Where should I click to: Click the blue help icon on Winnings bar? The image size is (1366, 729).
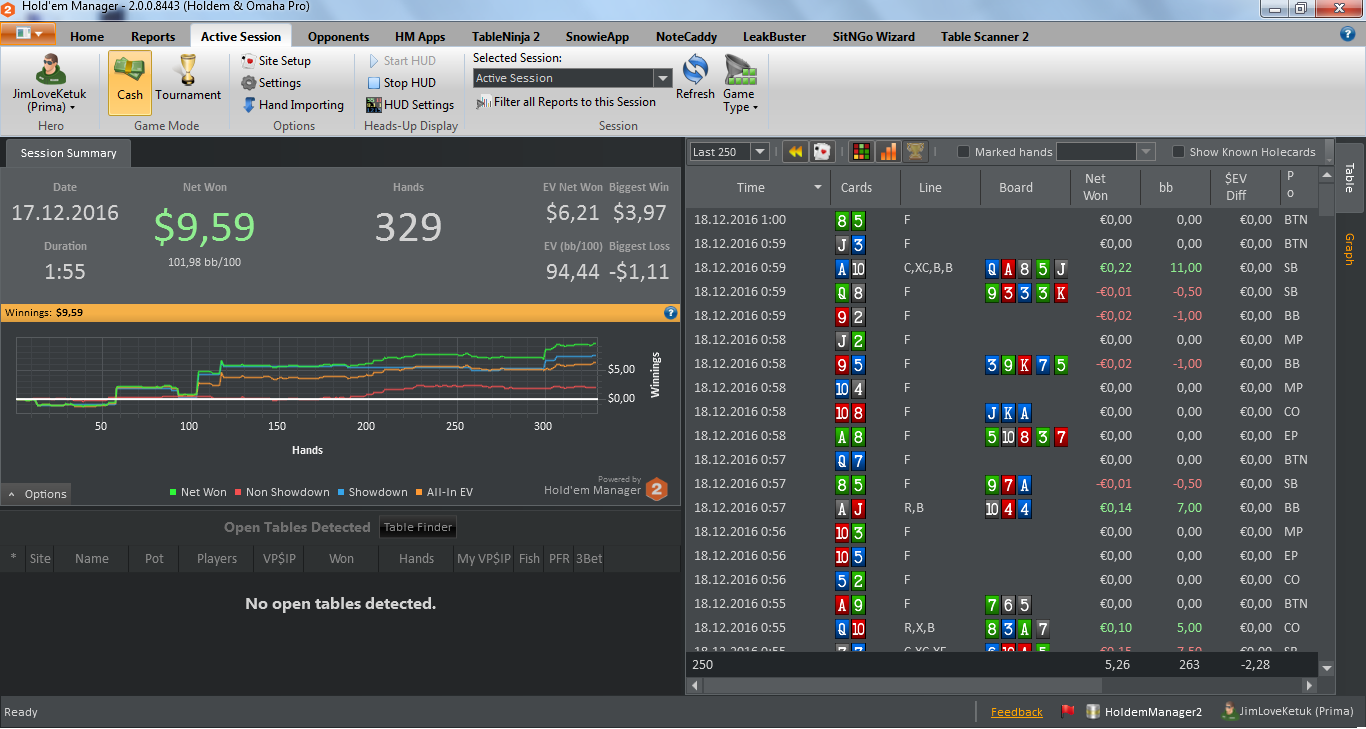pos(671,313)
